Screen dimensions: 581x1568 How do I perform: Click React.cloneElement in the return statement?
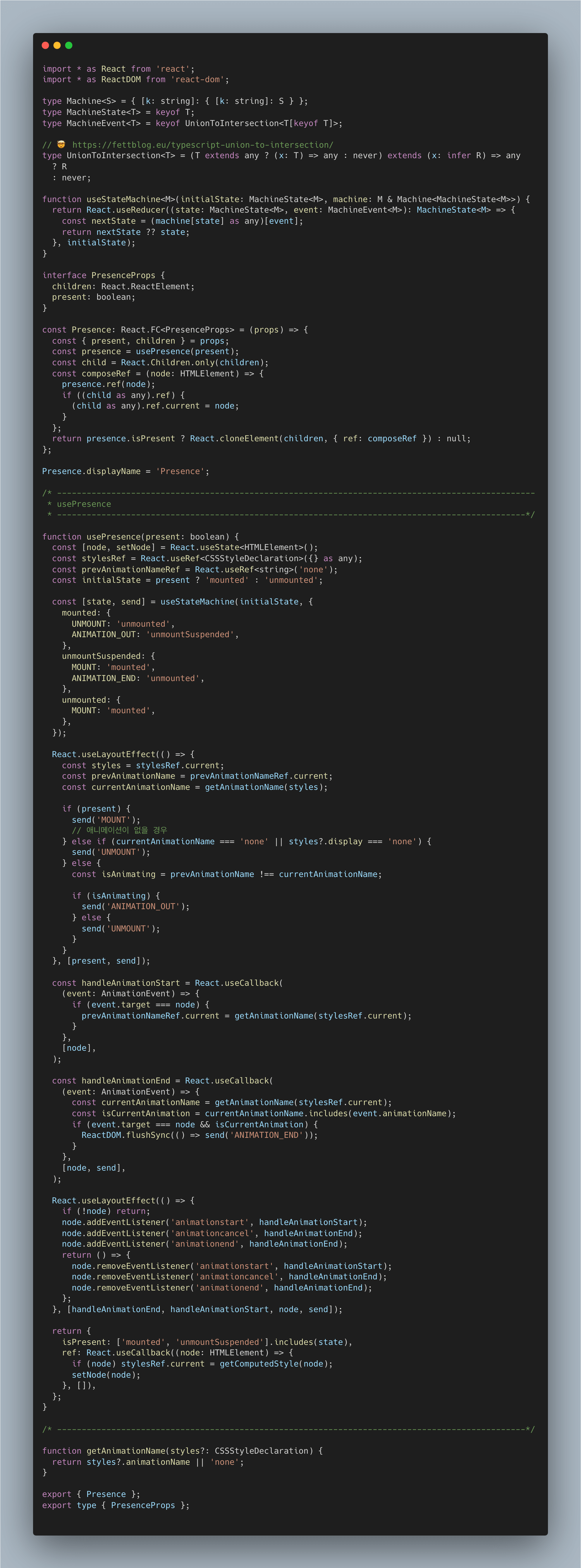click(234, 438)
